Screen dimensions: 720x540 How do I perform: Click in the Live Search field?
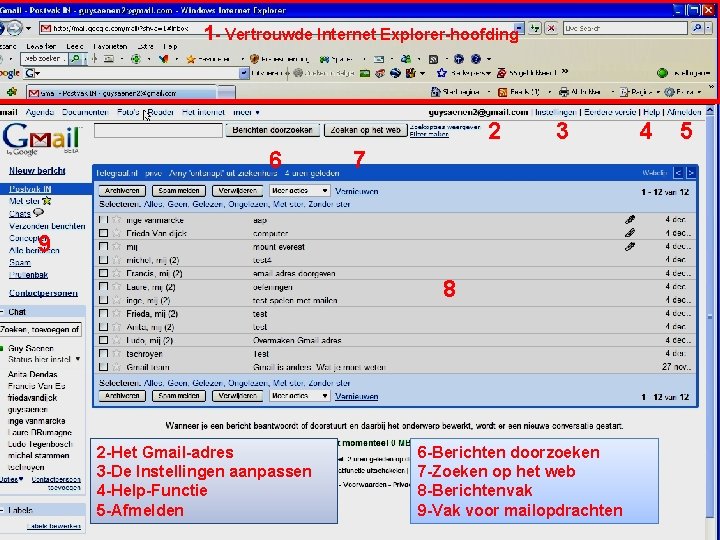pyautogui.click(x=625, y=28)
